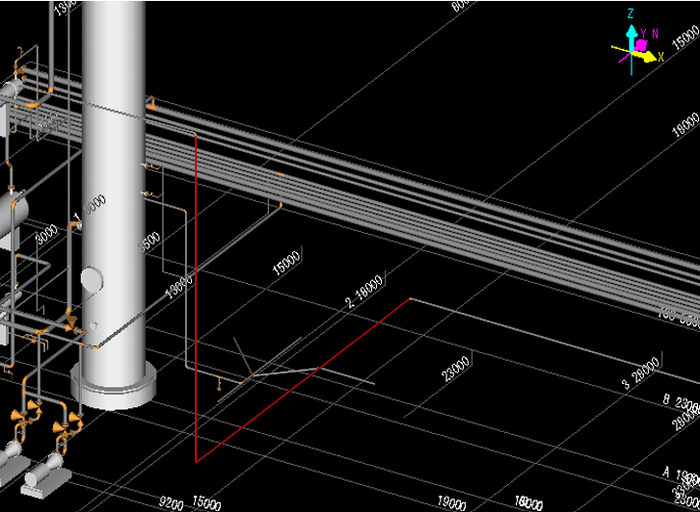Pick the circular manhole on the column
This screenshot has width=700, height=512.
(x=92, y=279)
